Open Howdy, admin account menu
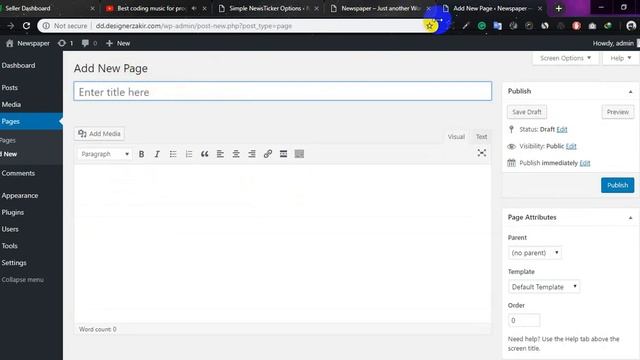The image size is (640, 360). click(x=616, y=43)
